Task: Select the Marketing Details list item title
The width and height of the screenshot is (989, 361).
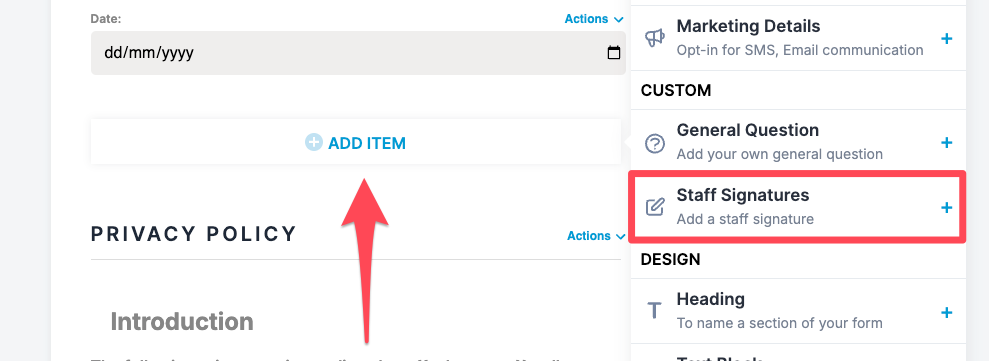Action: tap(748, 27)
